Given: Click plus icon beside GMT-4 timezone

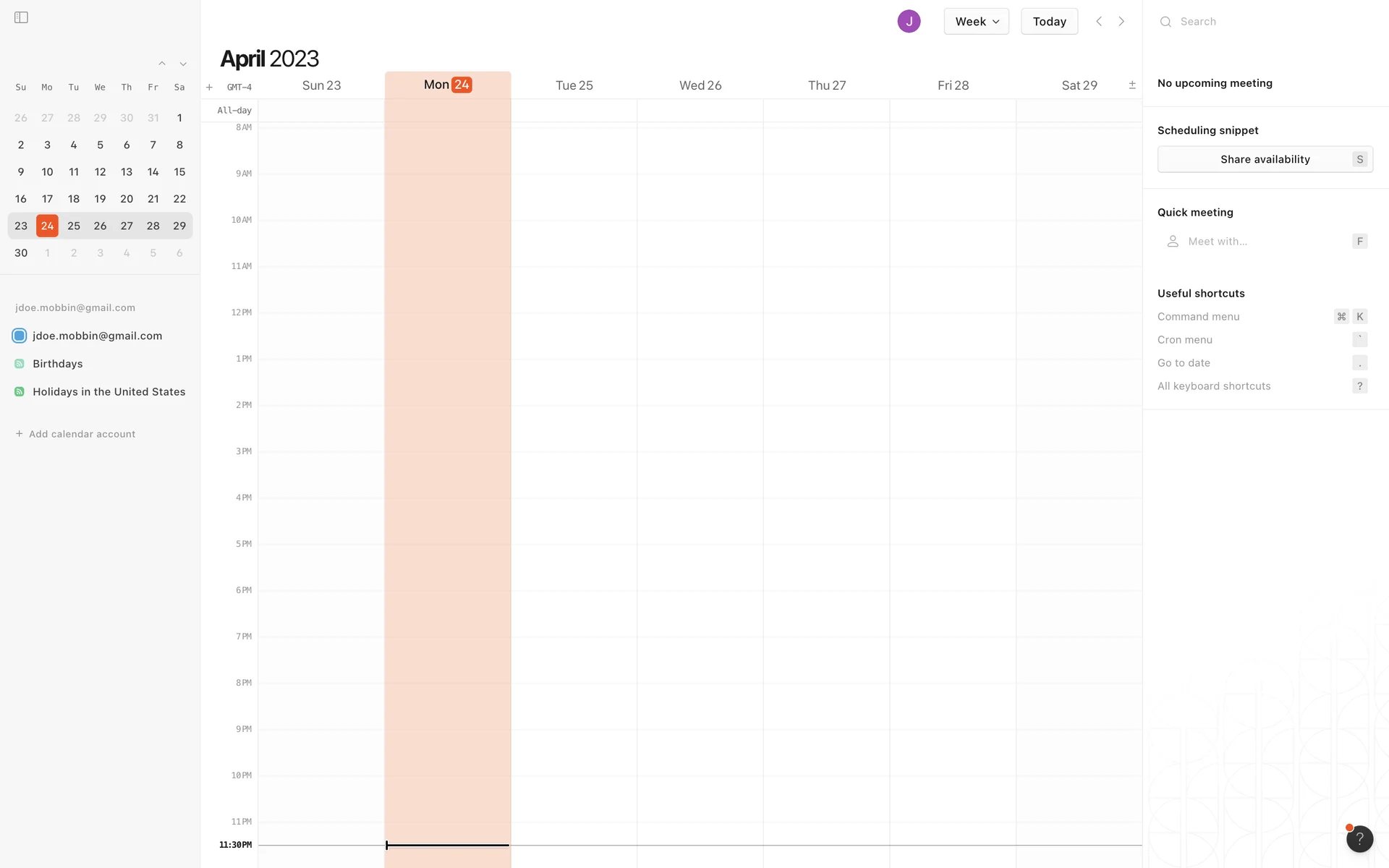Looking at the screenshot, I should [209, 88].
